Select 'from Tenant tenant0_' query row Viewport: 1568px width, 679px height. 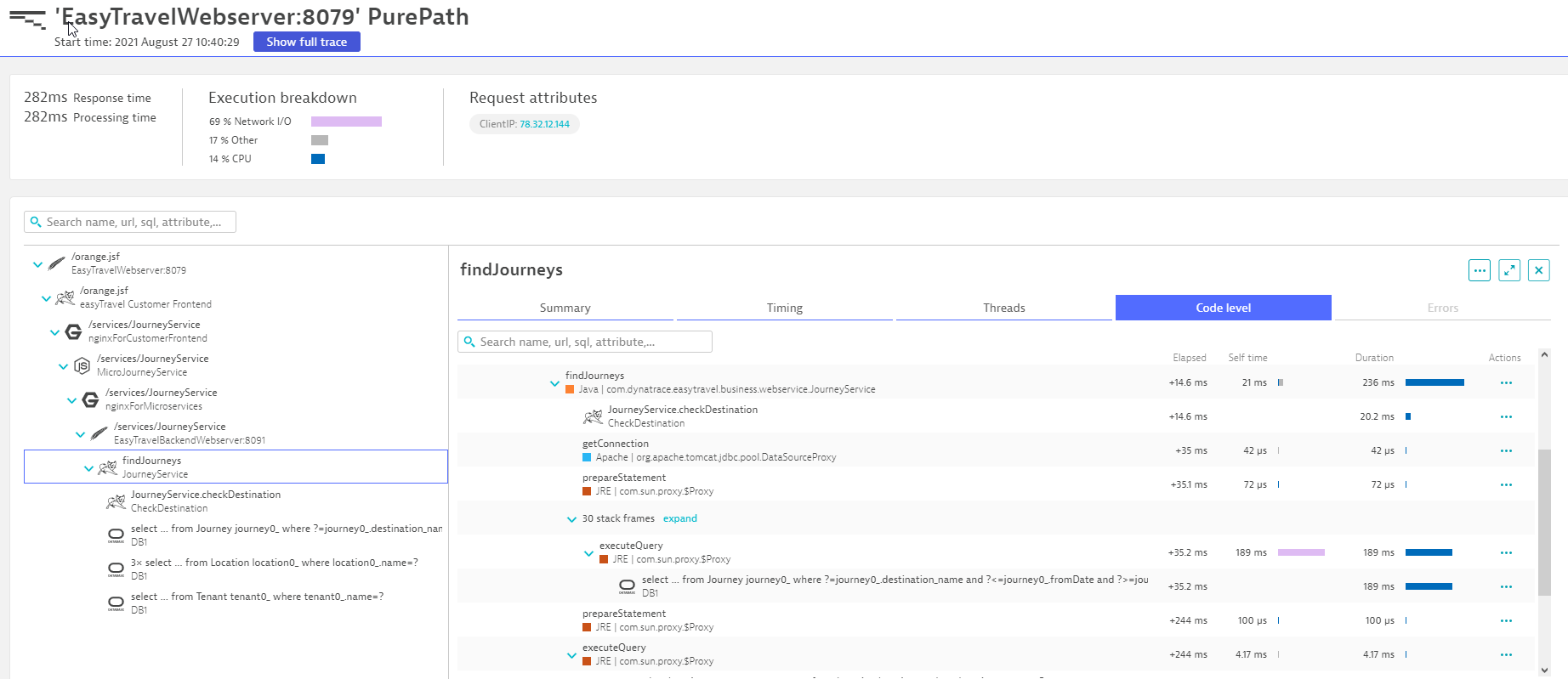[236, 603]
